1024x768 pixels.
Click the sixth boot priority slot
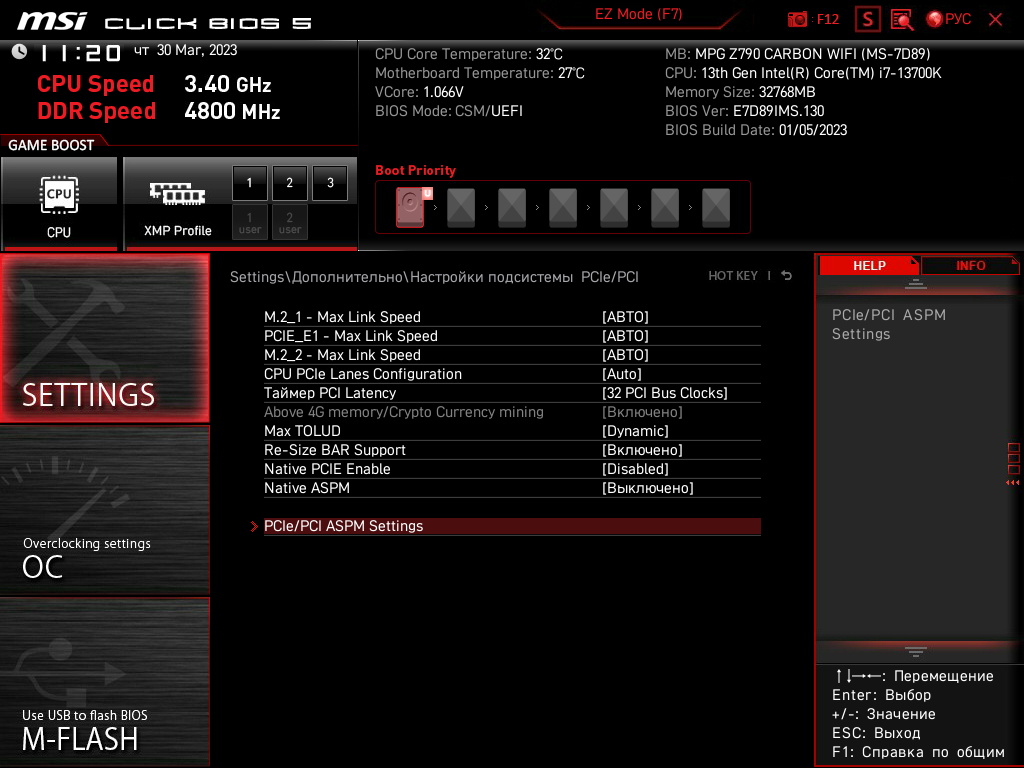pos(665,208)
